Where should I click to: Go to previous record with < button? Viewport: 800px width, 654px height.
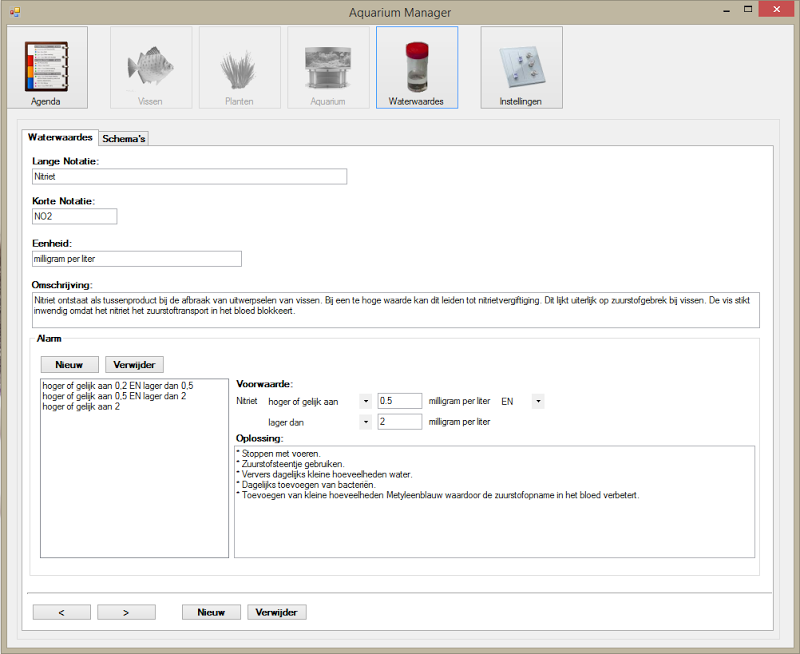coord(61,612)
